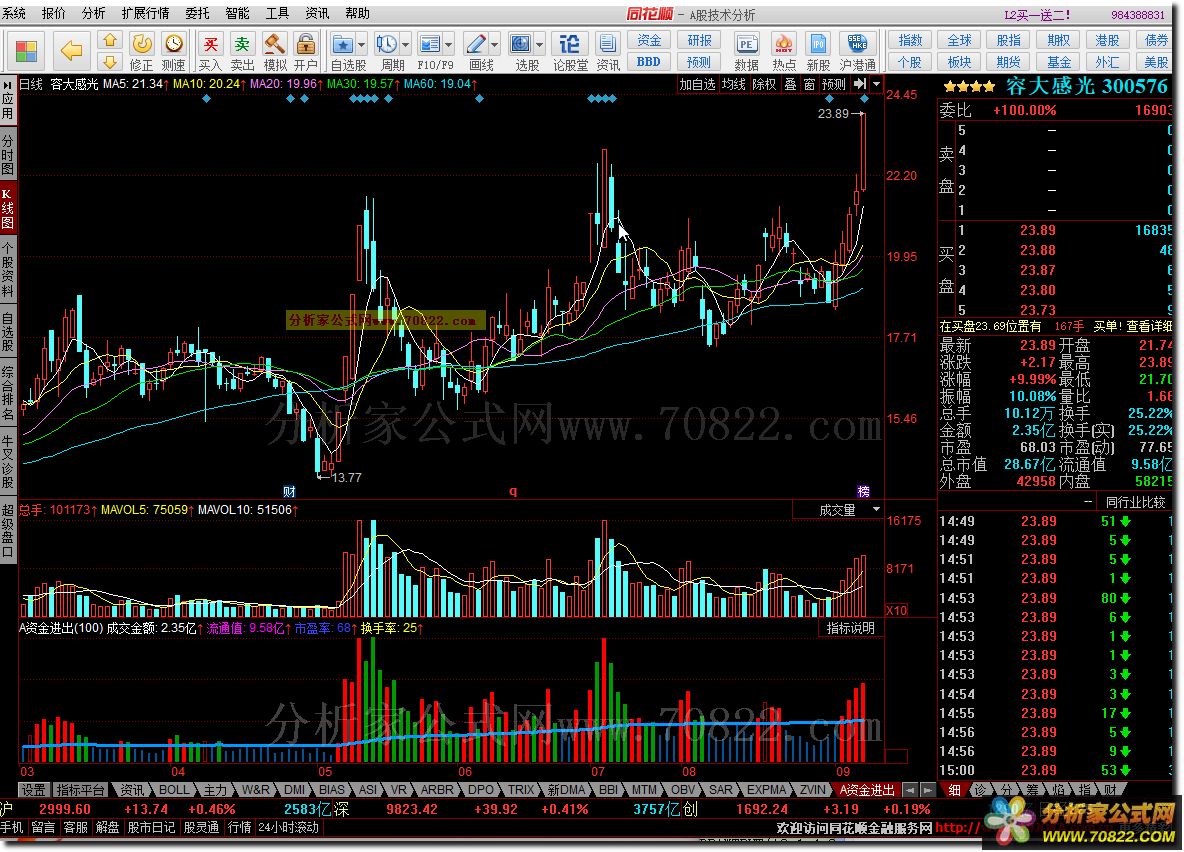1184x852 pixels.
Task: Expand the 选股 dropdown arrow
Action: point(539,45)
